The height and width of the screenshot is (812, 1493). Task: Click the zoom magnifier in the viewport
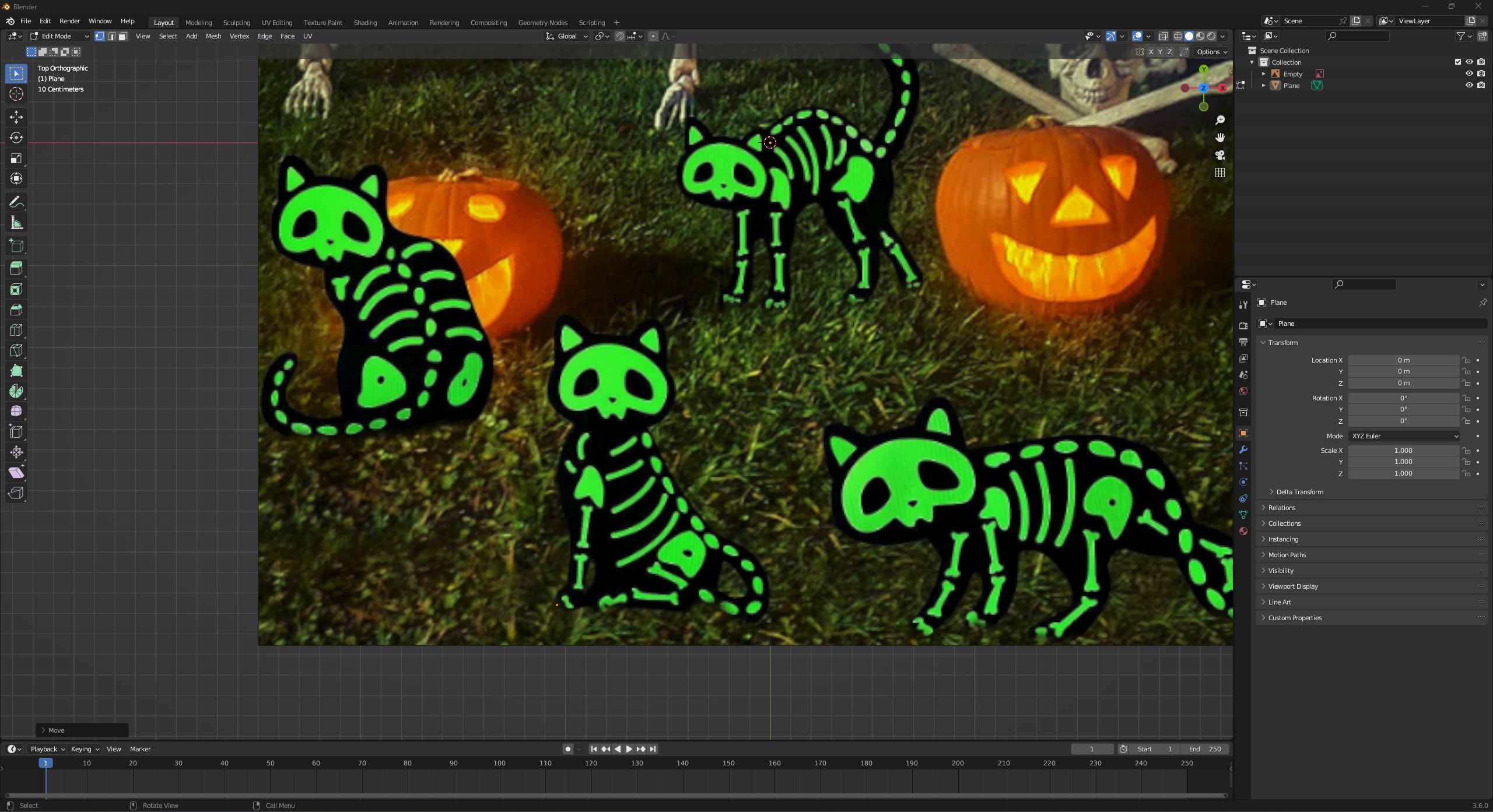[x=1219, y=120]
